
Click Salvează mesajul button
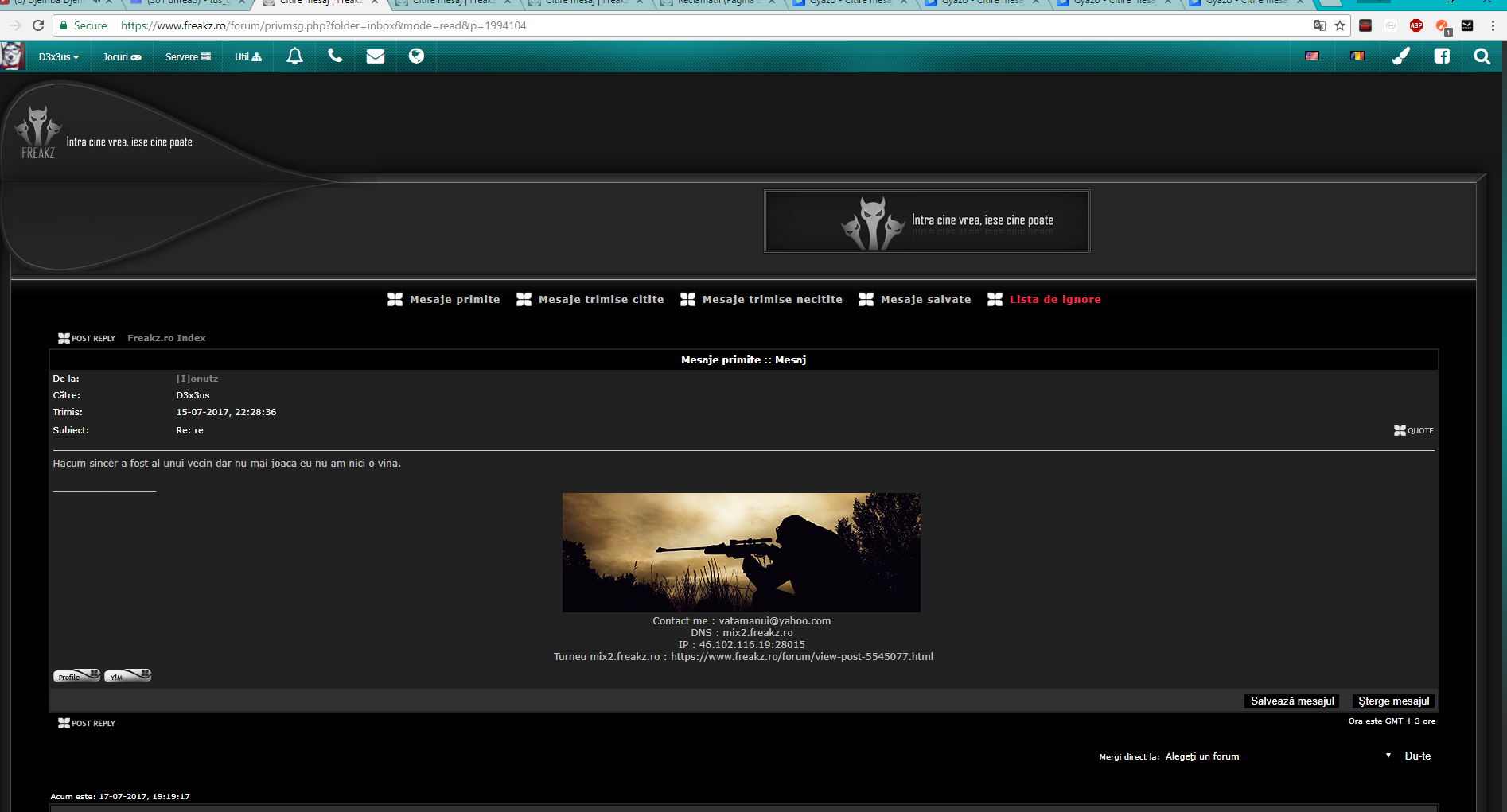click(x=1292, y=701)
